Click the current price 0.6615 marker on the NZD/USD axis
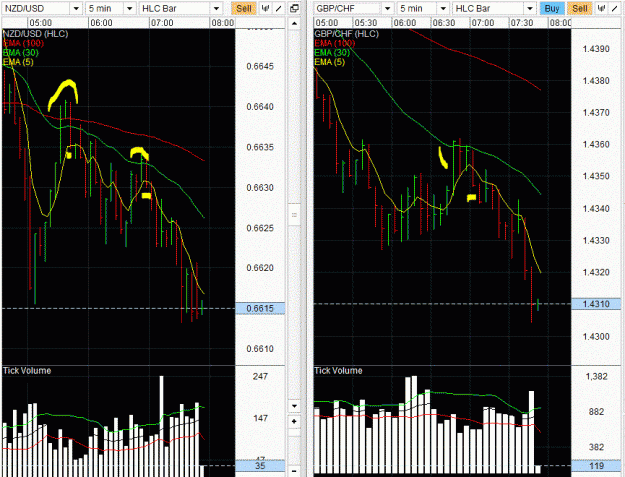This screenshot has height=477, width=625. [x=260, y=308]
